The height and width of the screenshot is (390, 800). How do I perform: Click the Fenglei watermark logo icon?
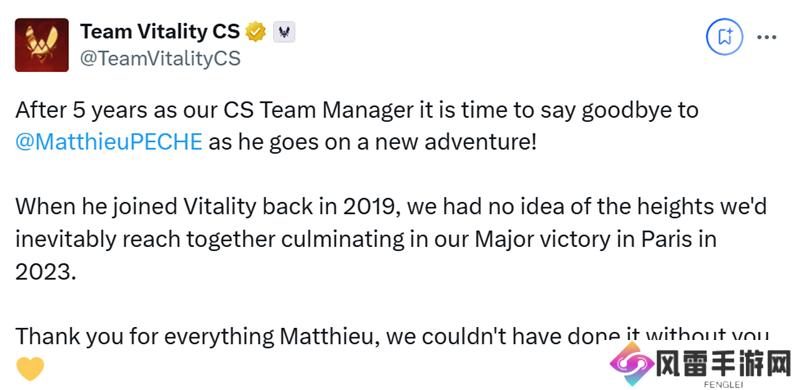[632, 363]
